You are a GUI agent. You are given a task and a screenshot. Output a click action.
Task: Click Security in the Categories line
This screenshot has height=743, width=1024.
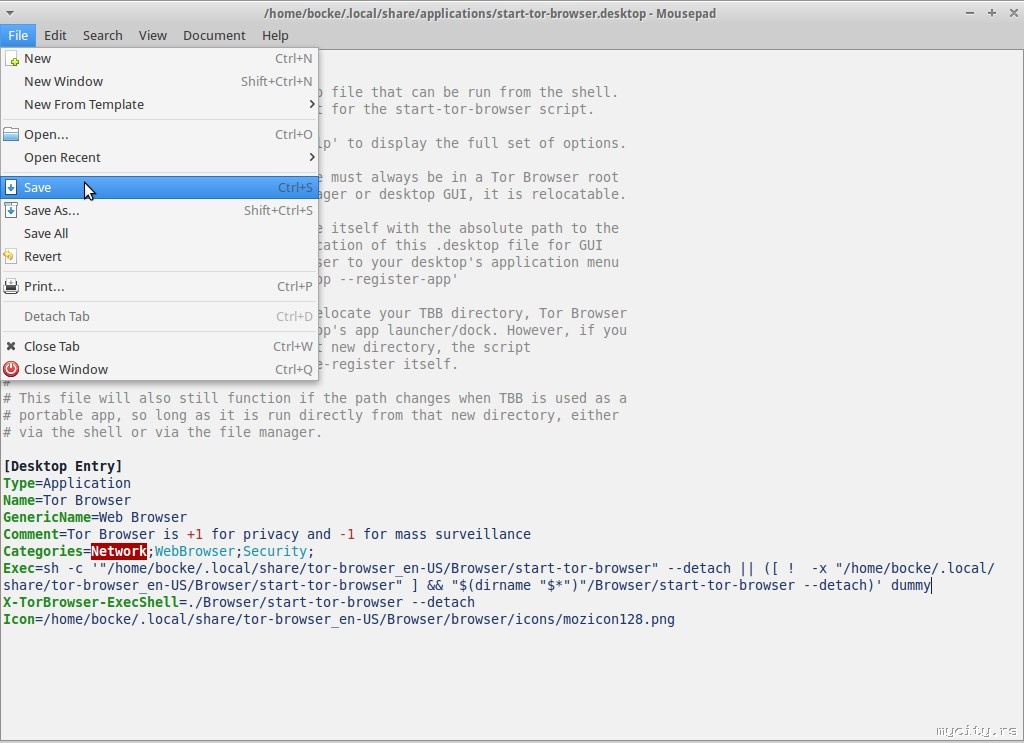(x=275, y=551)
